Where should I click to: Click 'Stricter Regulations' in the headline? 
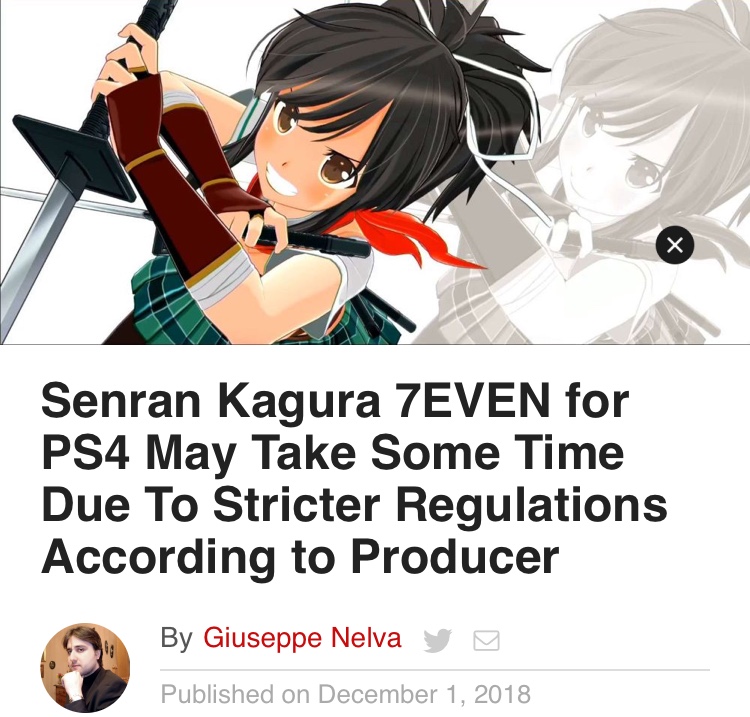click(x=440, y=507)
